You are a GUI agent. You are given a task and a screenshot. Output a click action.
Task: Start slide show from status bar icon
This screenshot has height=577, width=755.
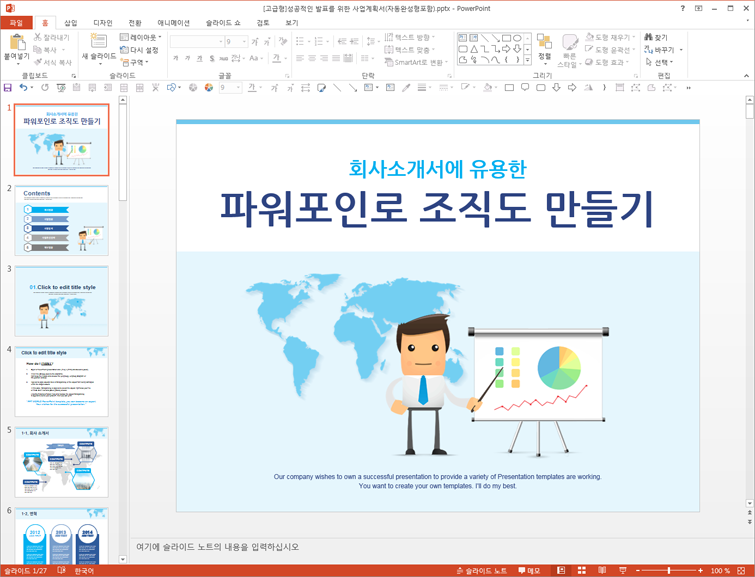[623, 571]
